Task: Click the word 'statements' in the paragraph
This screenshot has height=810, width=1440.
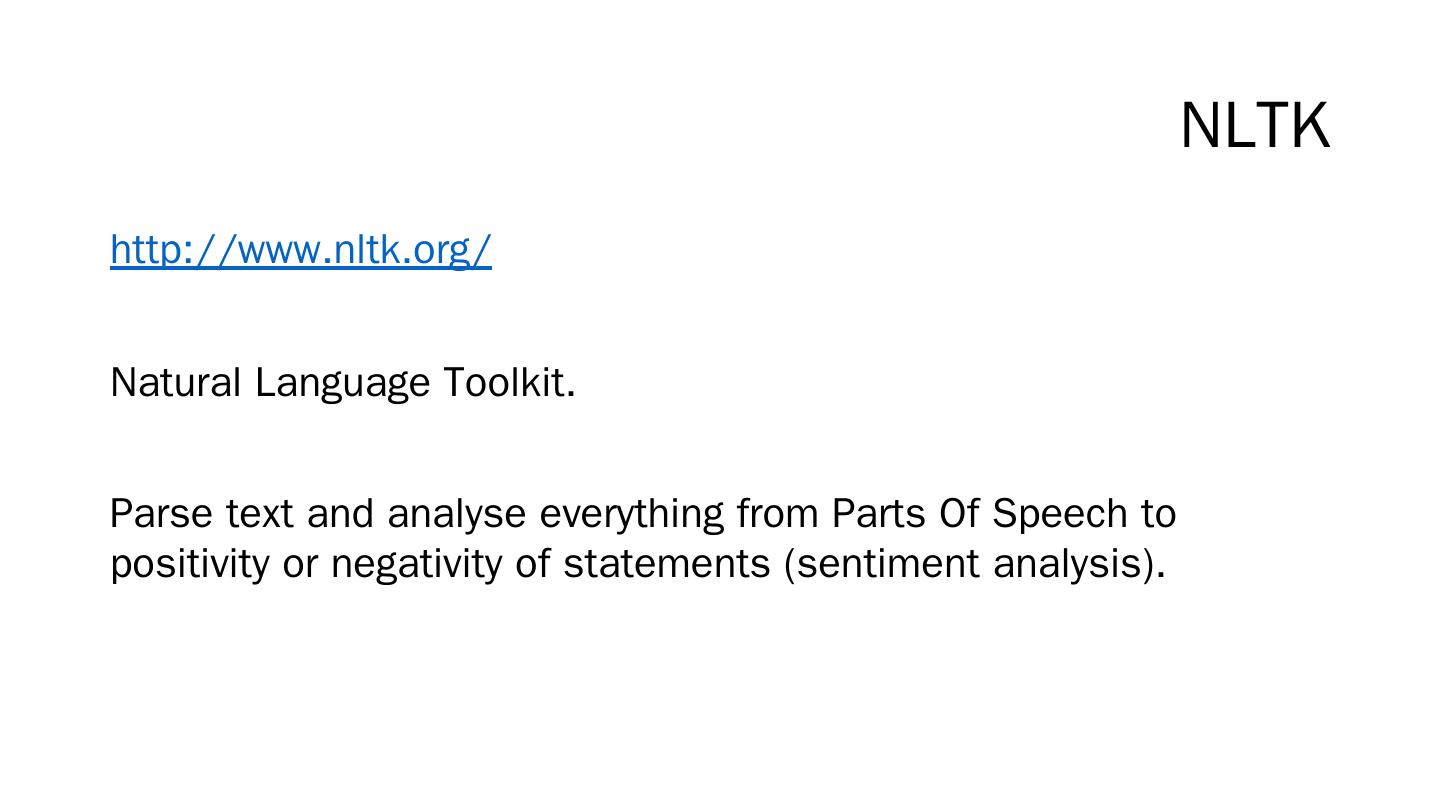Action: (666, 564)
